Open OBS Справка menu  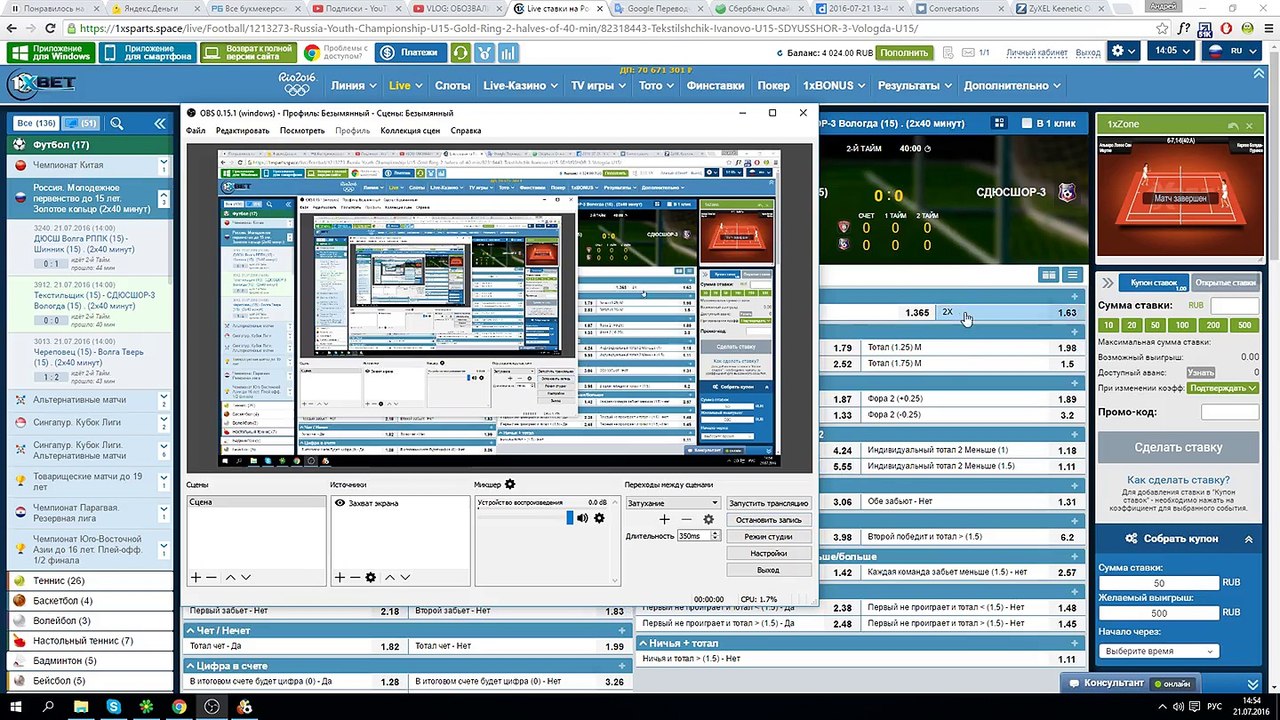(466, 131)
